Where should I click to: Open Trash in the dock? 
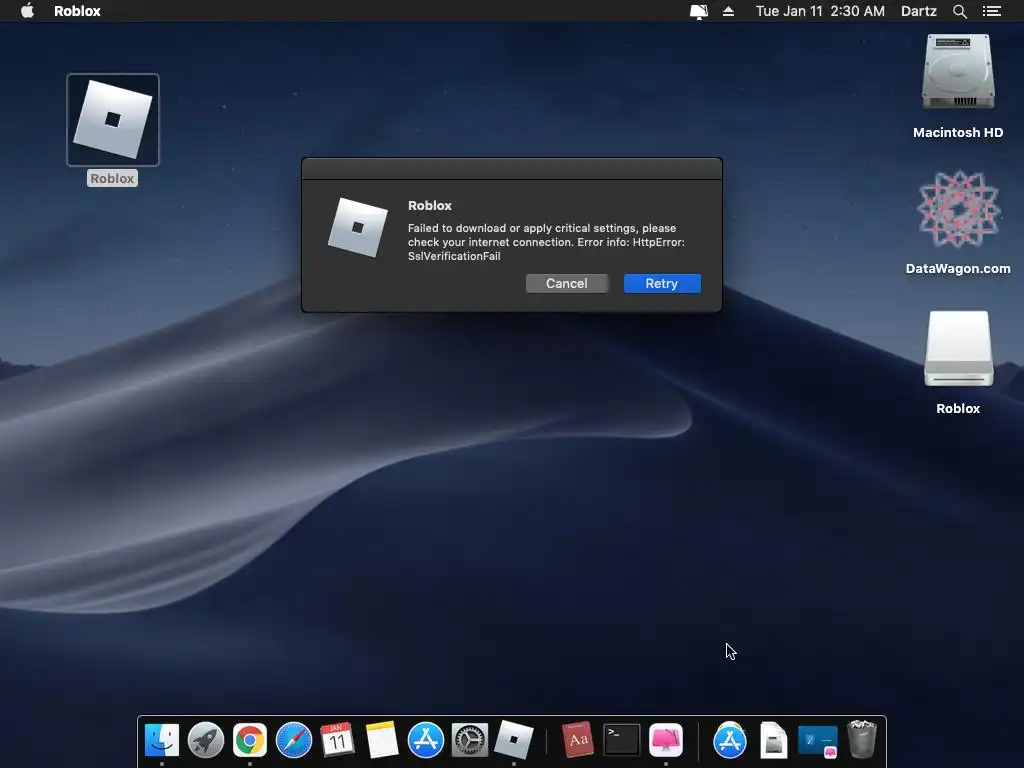pos(861,739)
